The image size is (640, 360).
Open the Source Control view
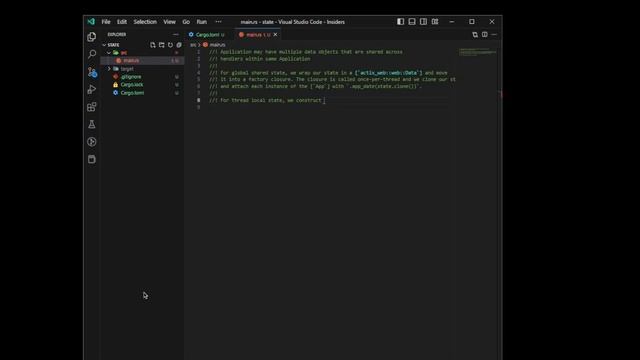(92, 72)
